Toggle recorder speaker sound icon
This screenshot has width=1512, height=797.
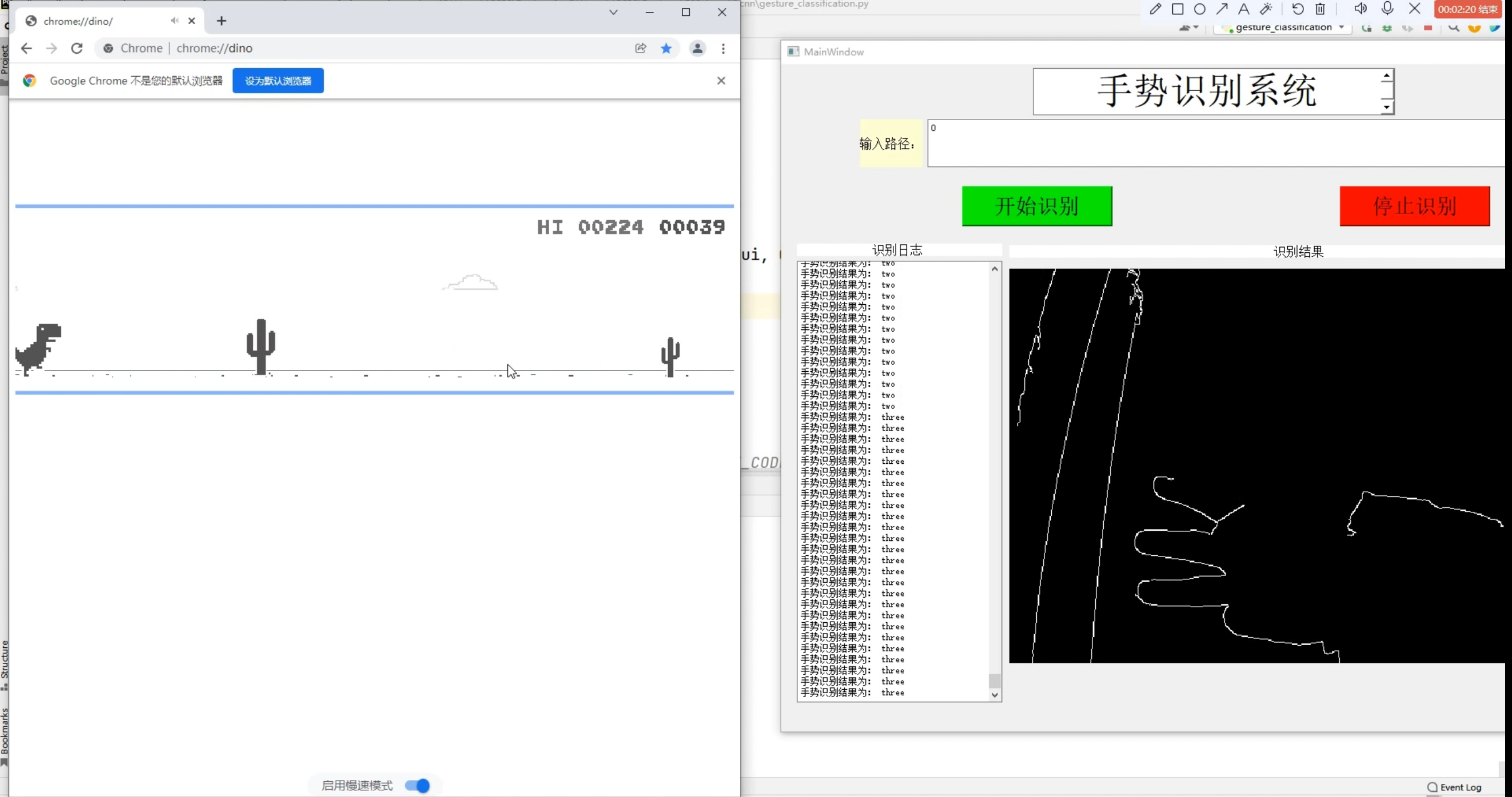tap(1360, 9)
